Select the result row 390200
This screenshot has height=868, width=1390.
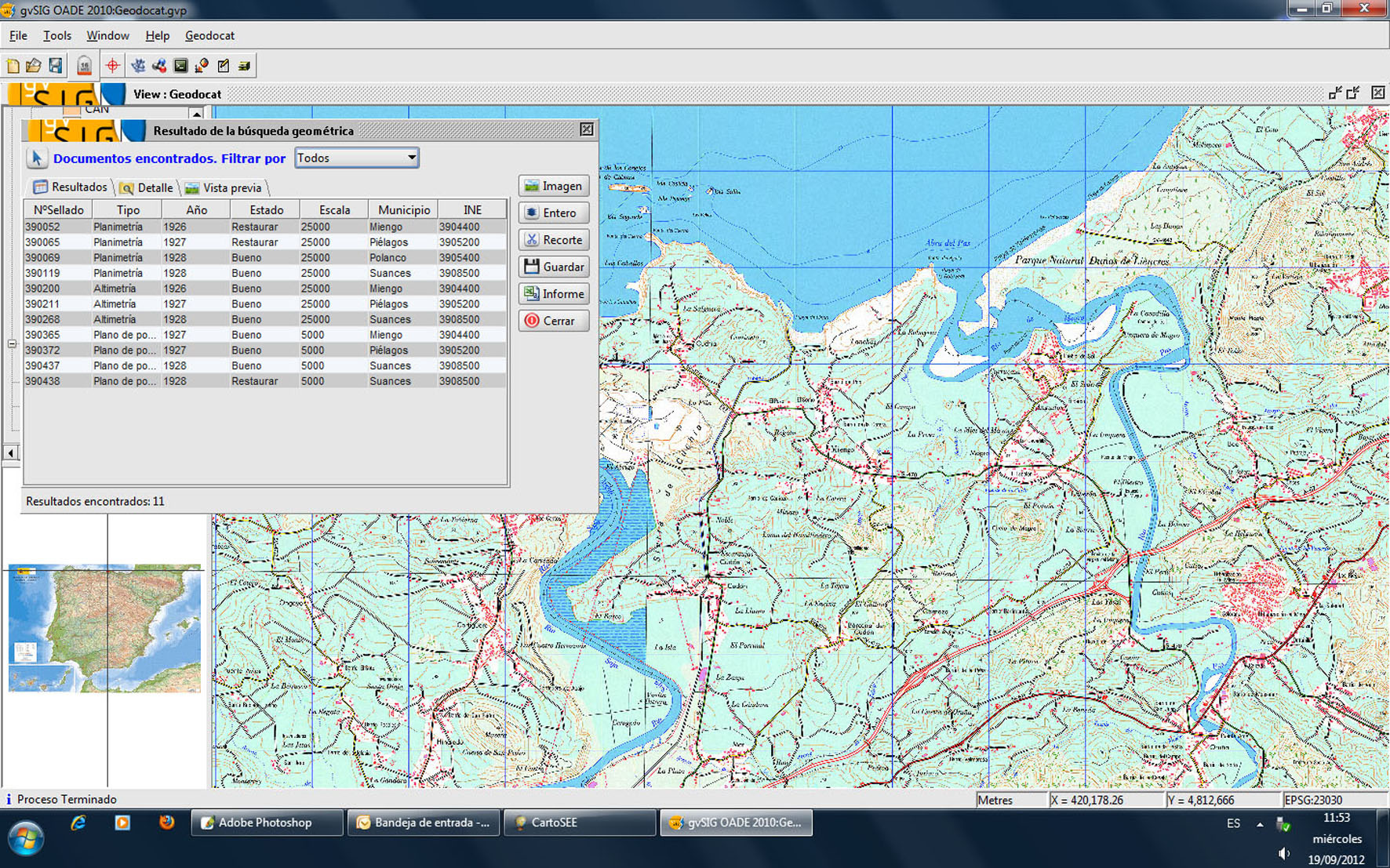pyautogui.click(x=265, y=289)
